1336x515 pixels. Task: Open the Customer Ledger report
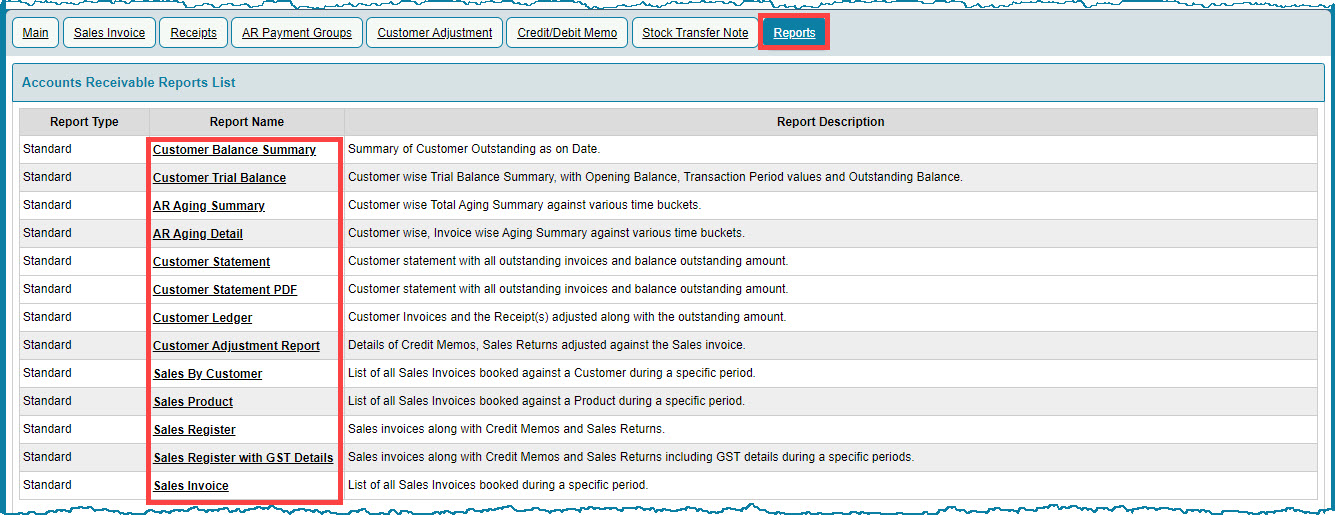tap(202, 318)
